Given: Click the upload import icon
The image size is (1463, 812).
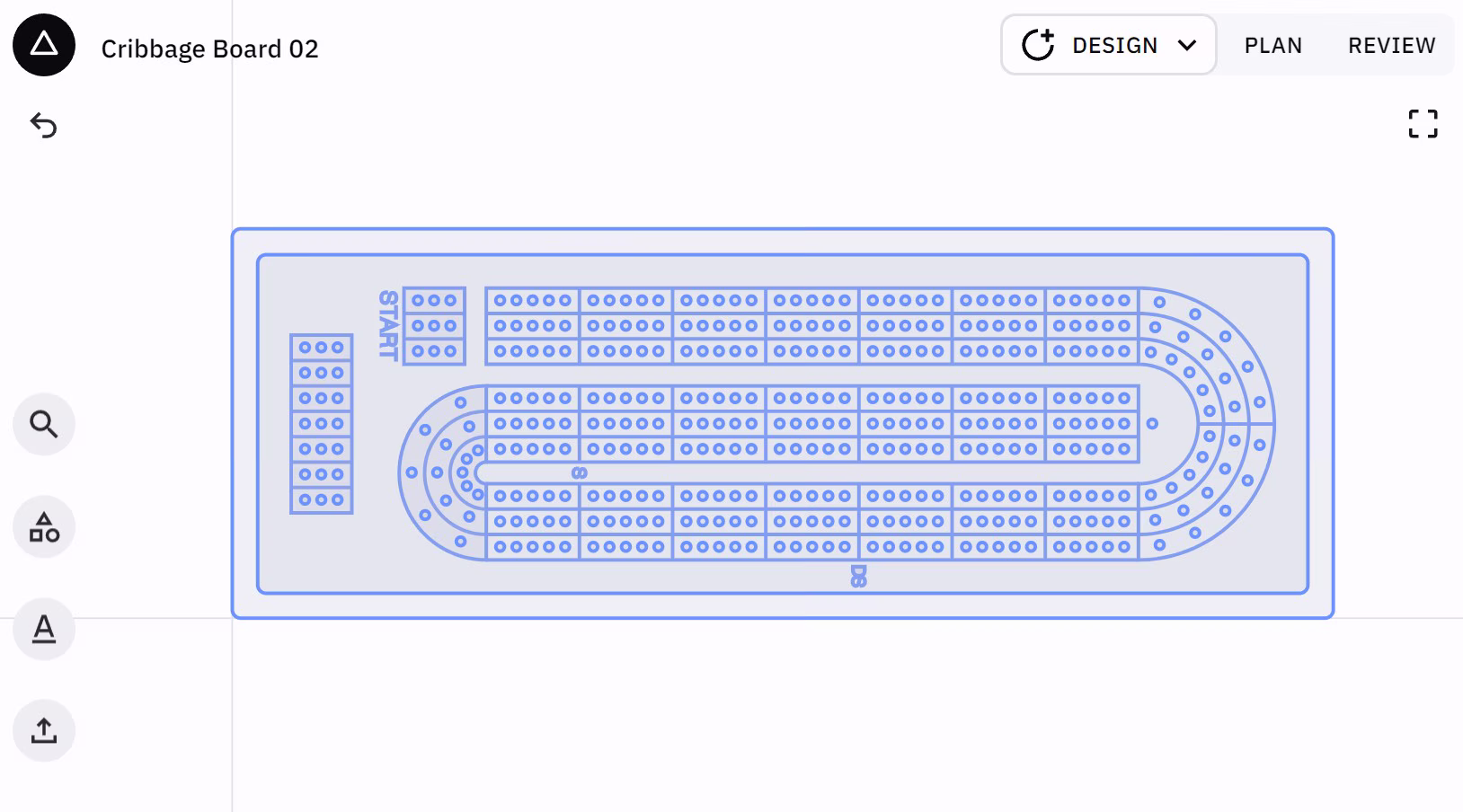Looking at the screenshot, I should click(44, 731).
